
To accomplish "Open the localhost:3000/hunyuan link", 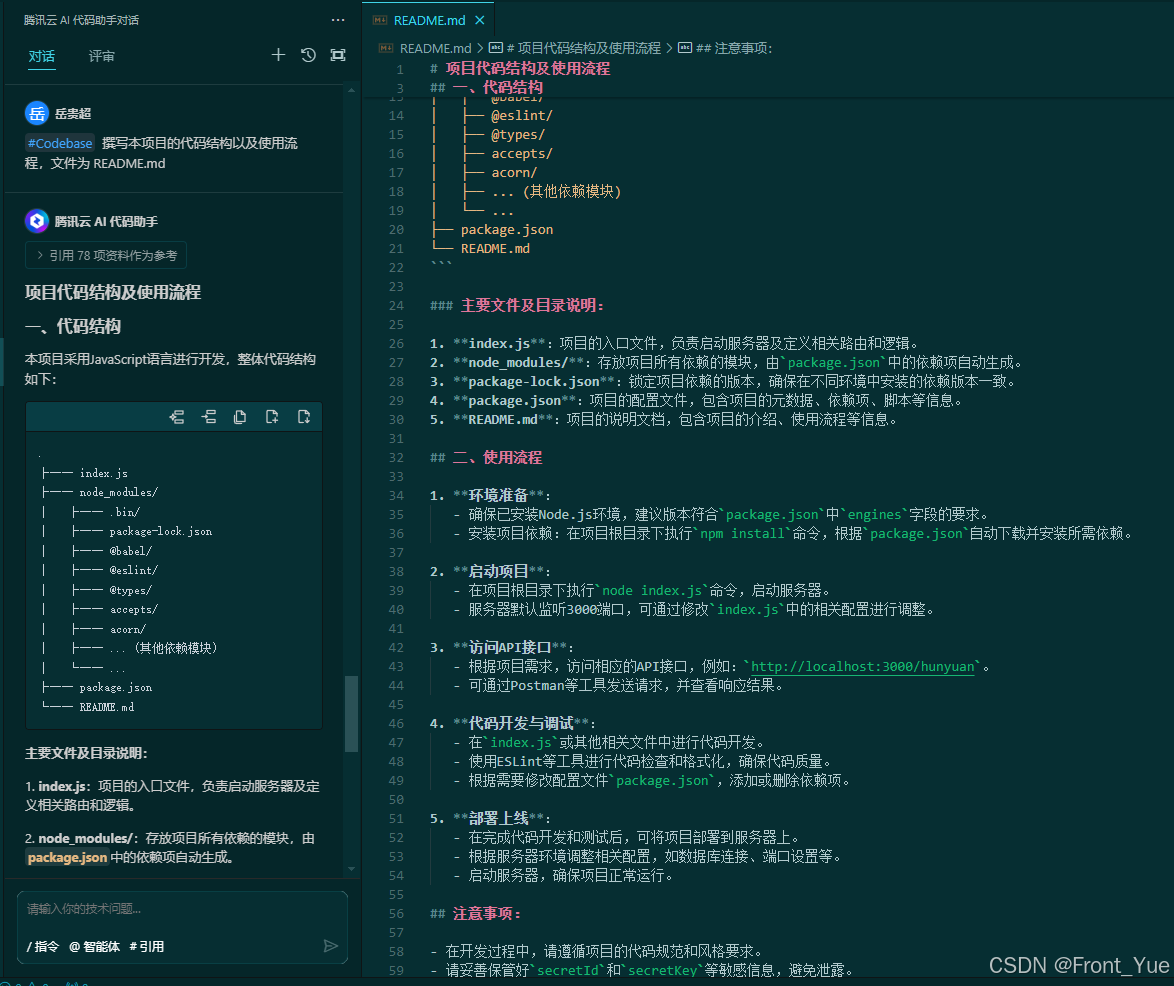I will (863, 666).
